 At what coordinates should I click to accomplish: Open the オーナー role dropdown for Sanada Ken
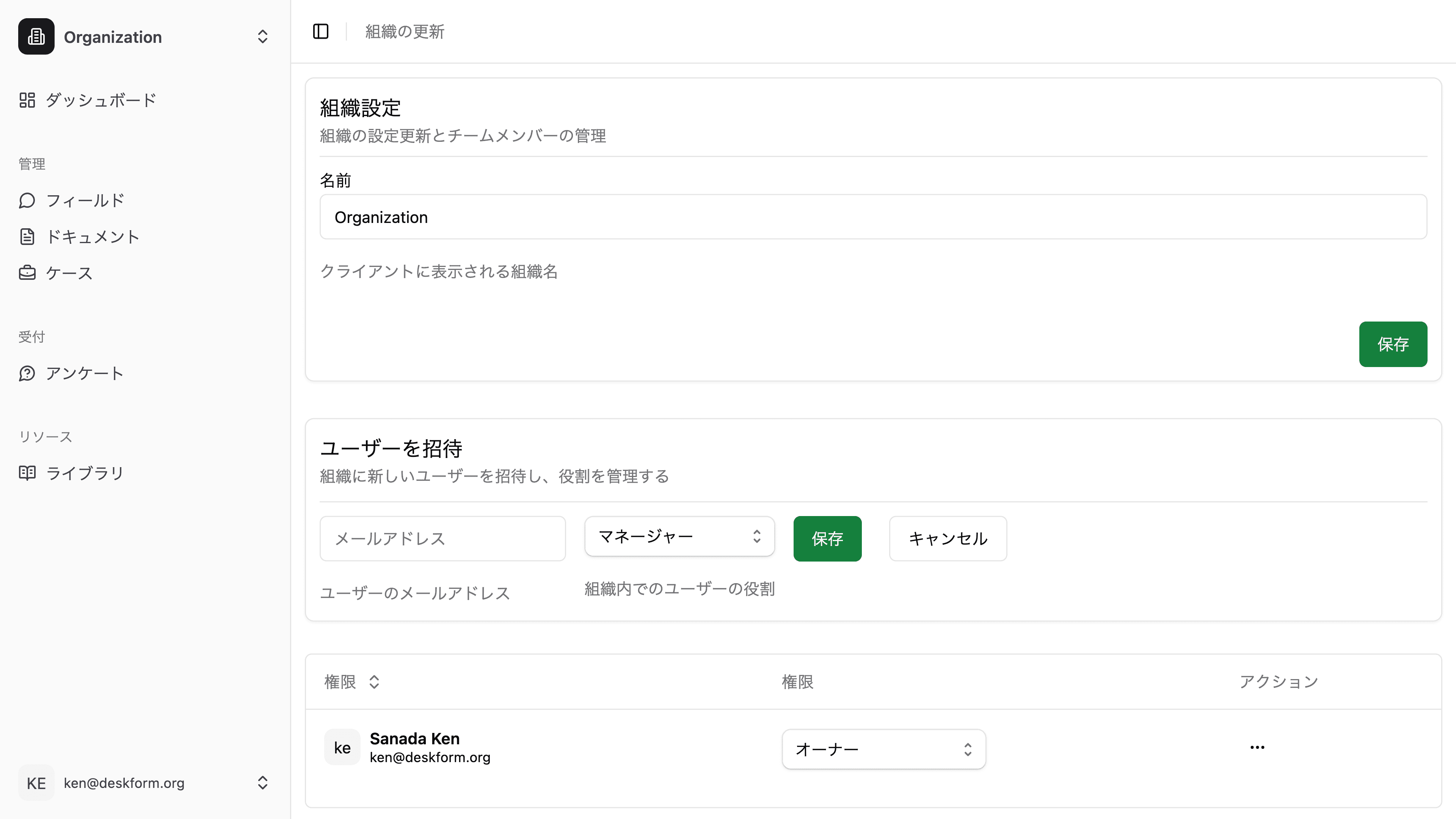click(x=883, y=749)
